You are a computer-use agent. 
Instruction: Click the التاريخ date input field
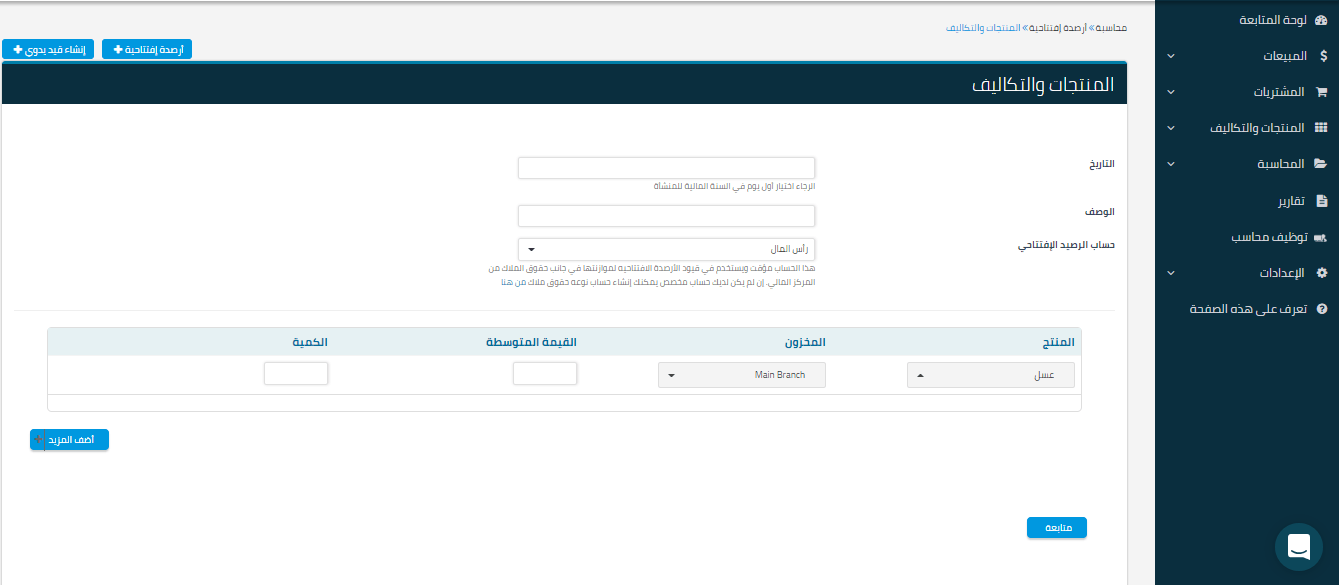[666, 168]
